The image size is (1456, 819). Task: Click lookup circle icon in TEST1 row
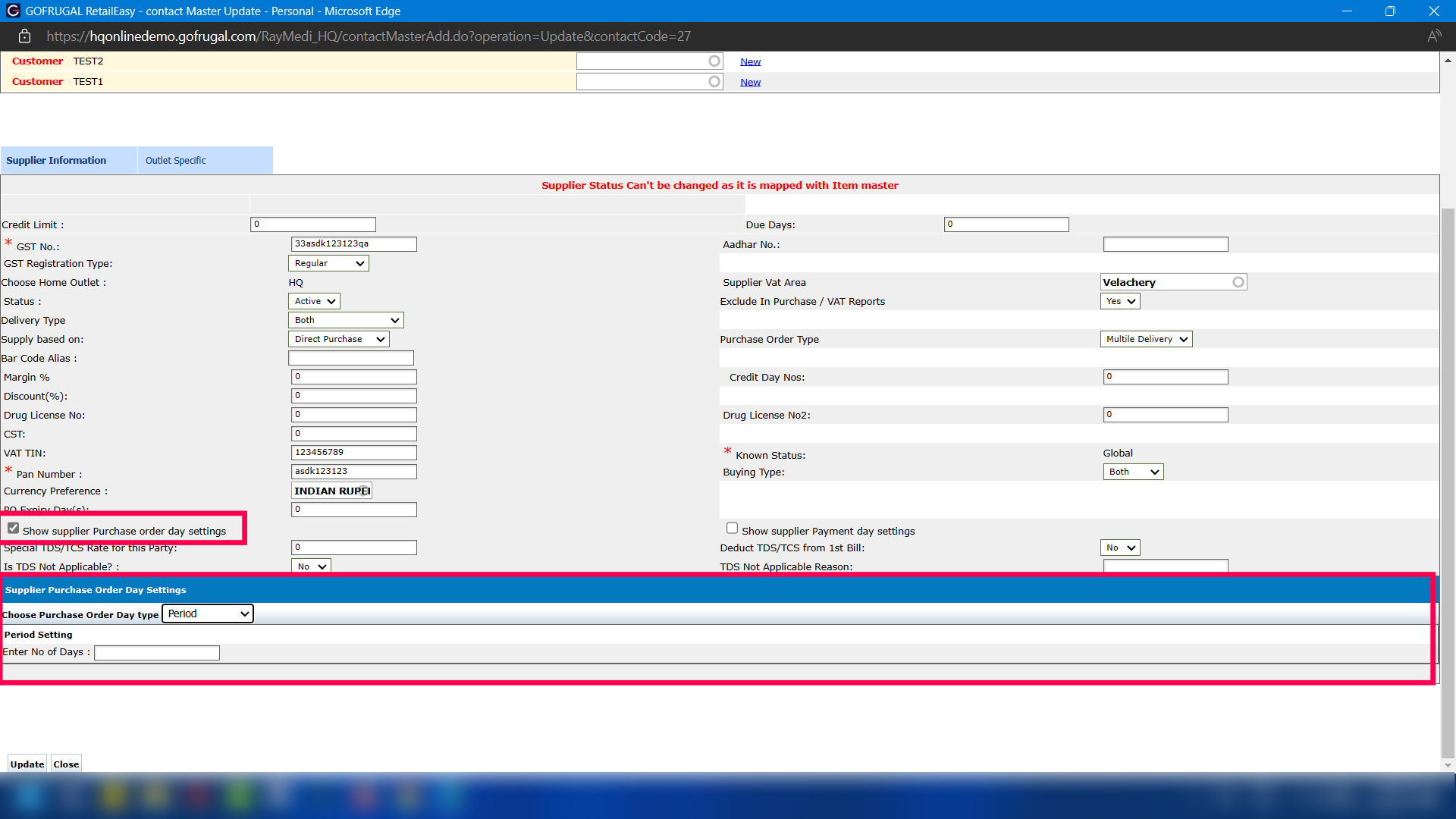click(714, 81)
